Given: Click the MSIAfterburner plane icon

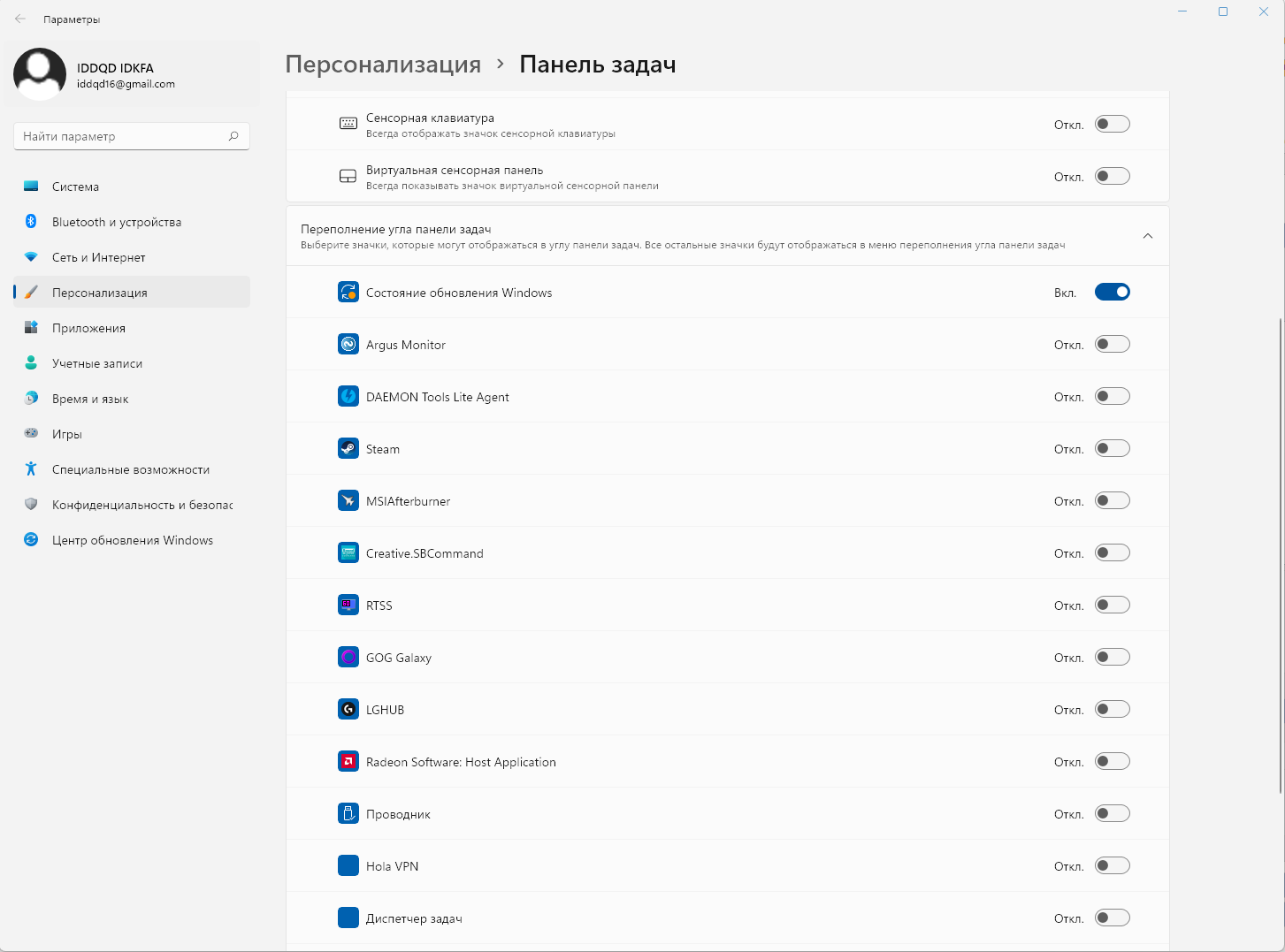Looking at the screenshot, I should (x=348, y=501).
